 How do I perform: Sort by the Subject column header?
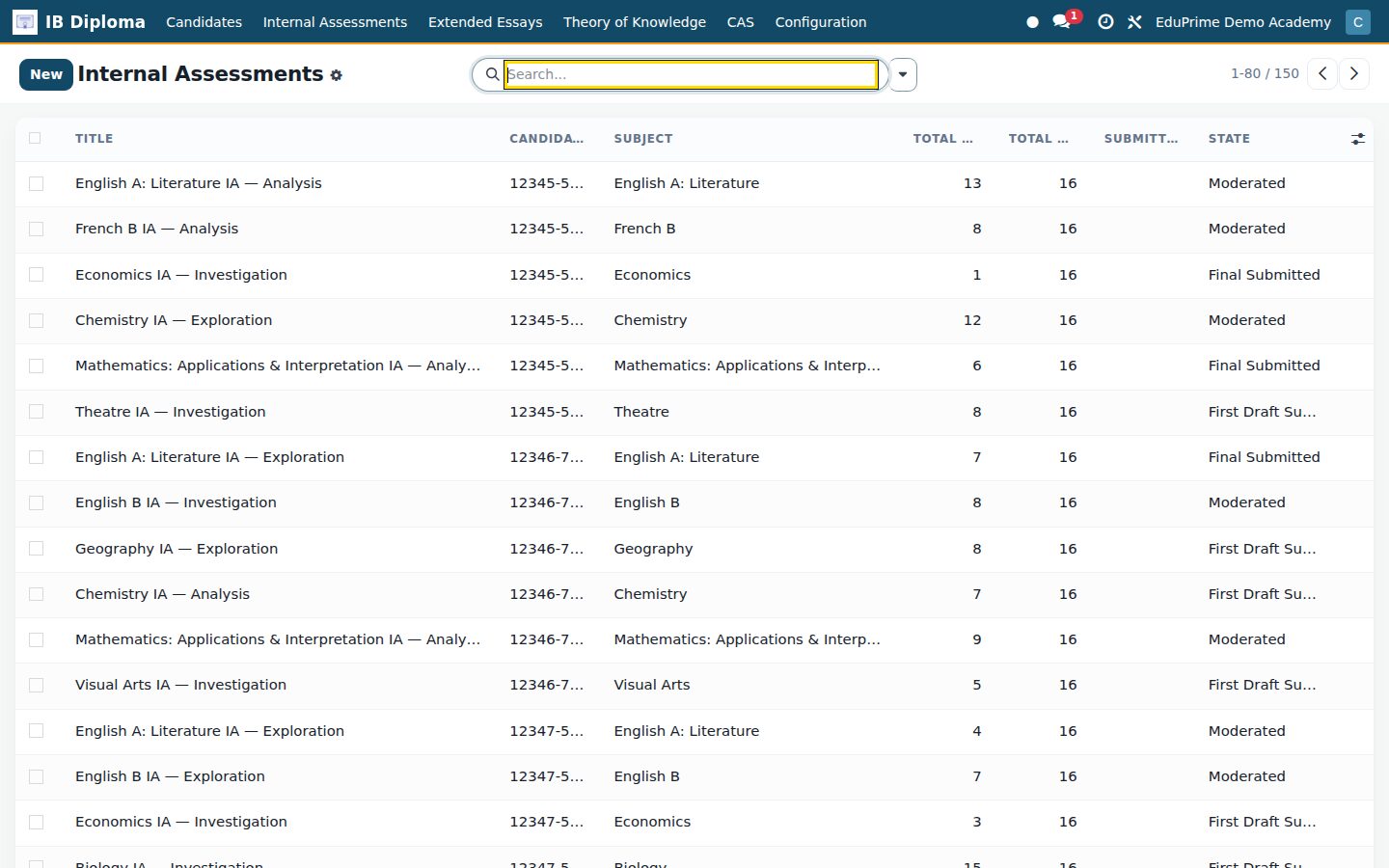[x=643, y=139]
